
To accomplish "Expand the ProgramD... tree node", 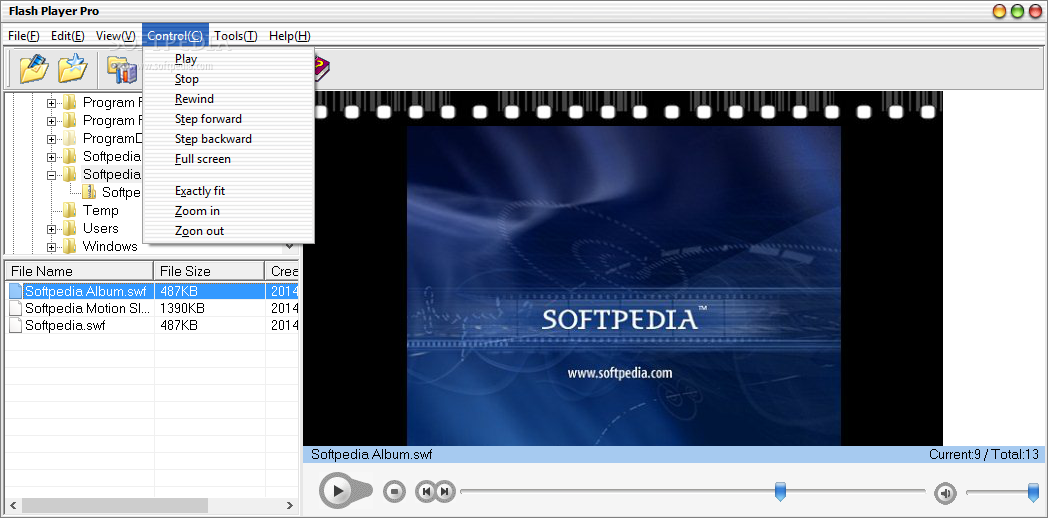I will pyautogui.click(x=51, y=139).
